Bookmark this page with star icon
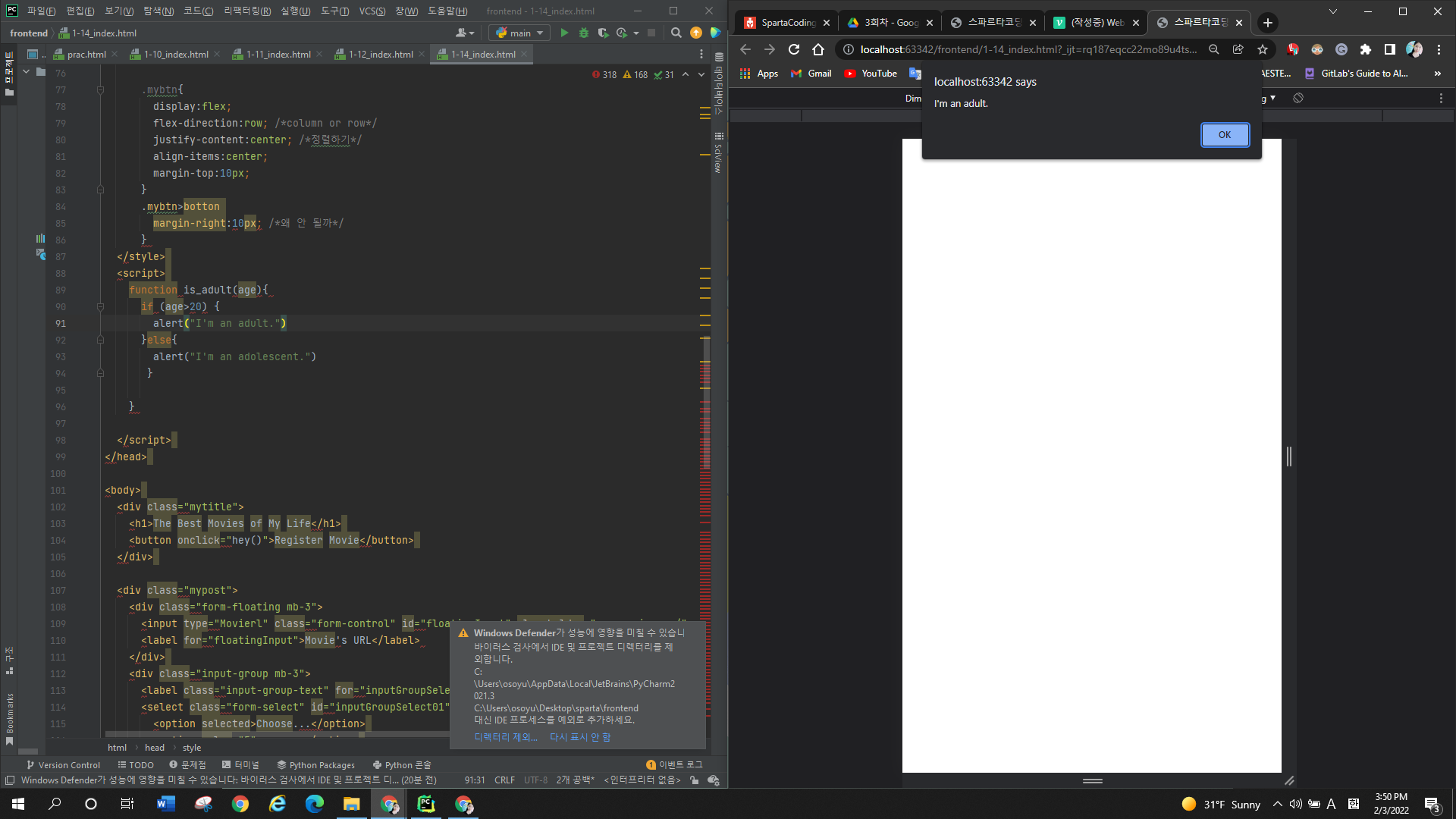The height and width of the screenshot is (819, 1456). (1263, 49)
